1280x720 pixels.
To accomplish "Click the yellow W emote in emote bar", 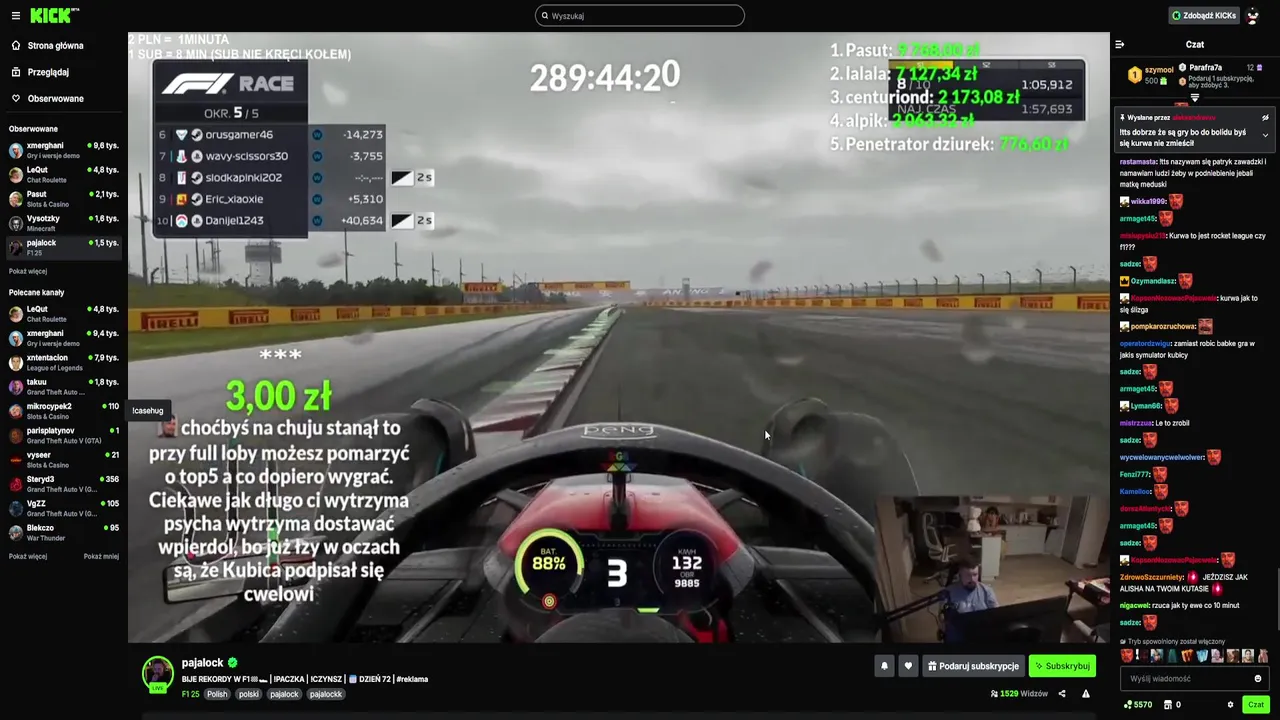I will point(1188,656).
